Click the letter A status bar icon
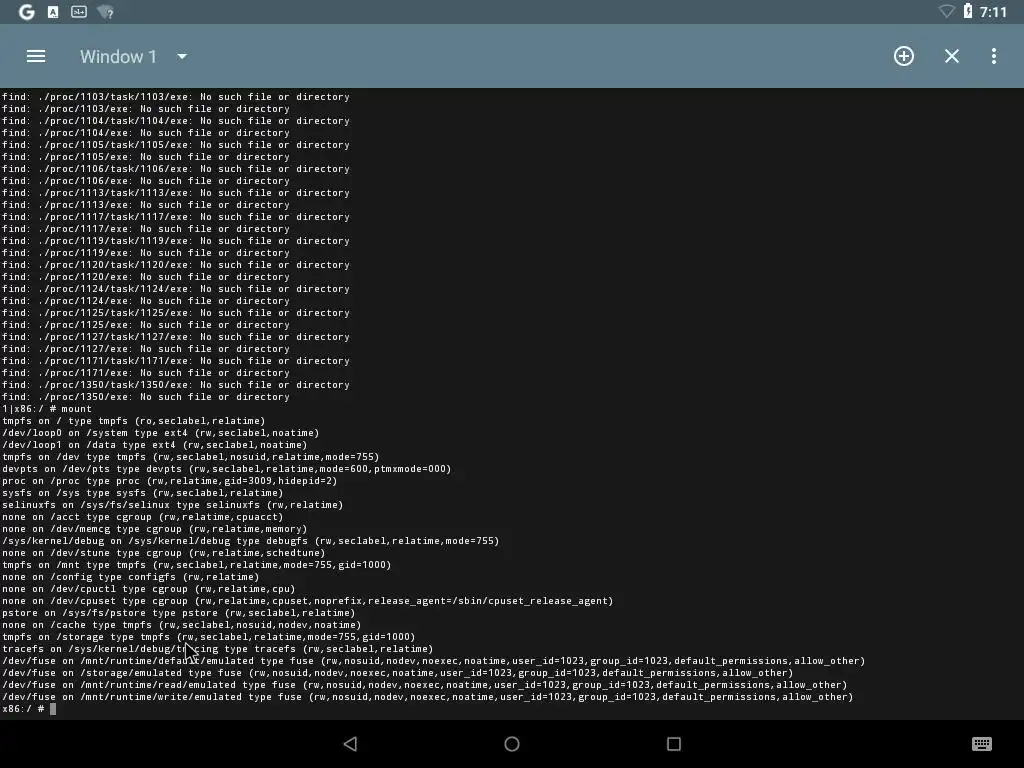The height and width of the screenshot is (768, 1024). [53, 12]
